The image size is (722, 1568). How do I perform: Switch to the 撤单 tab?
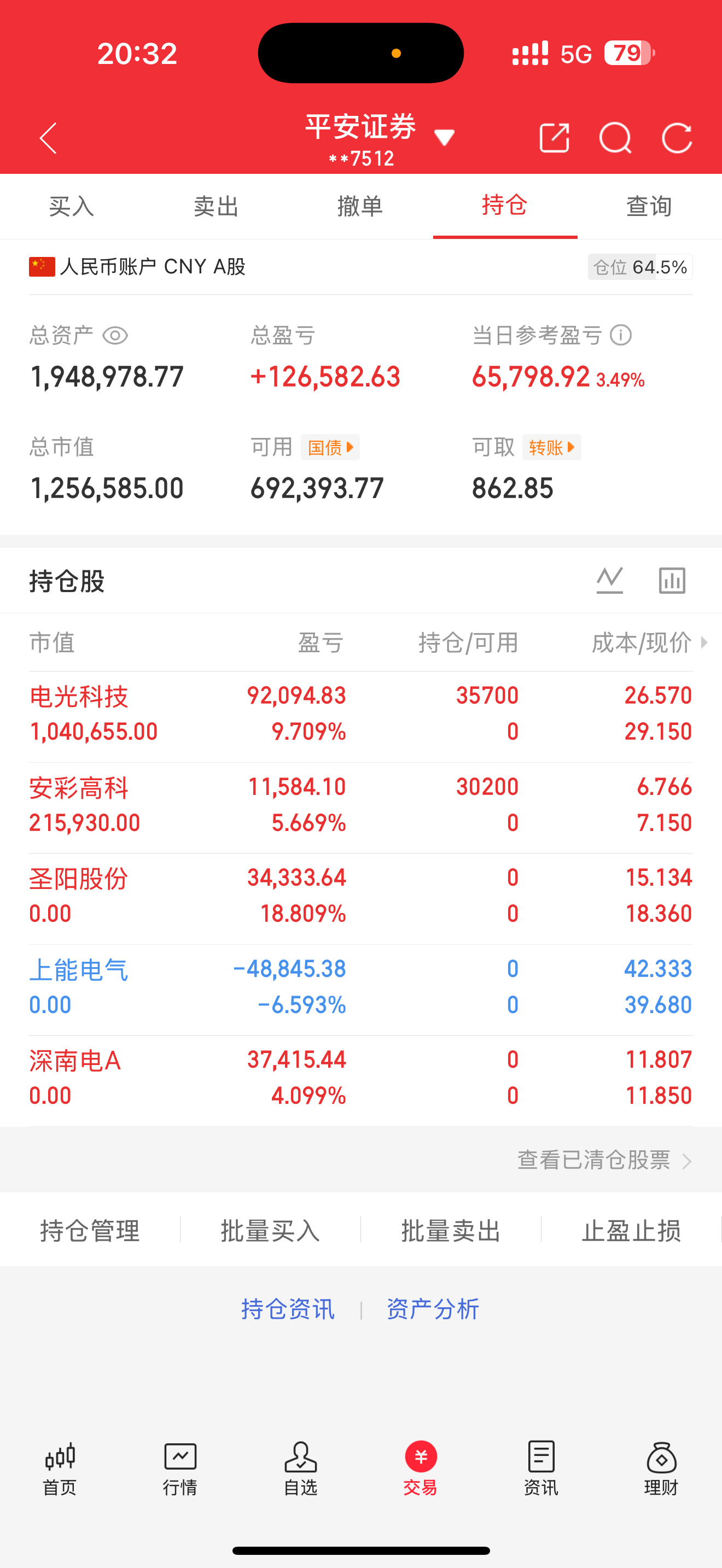pyautogui.click(x=360, y=206)
